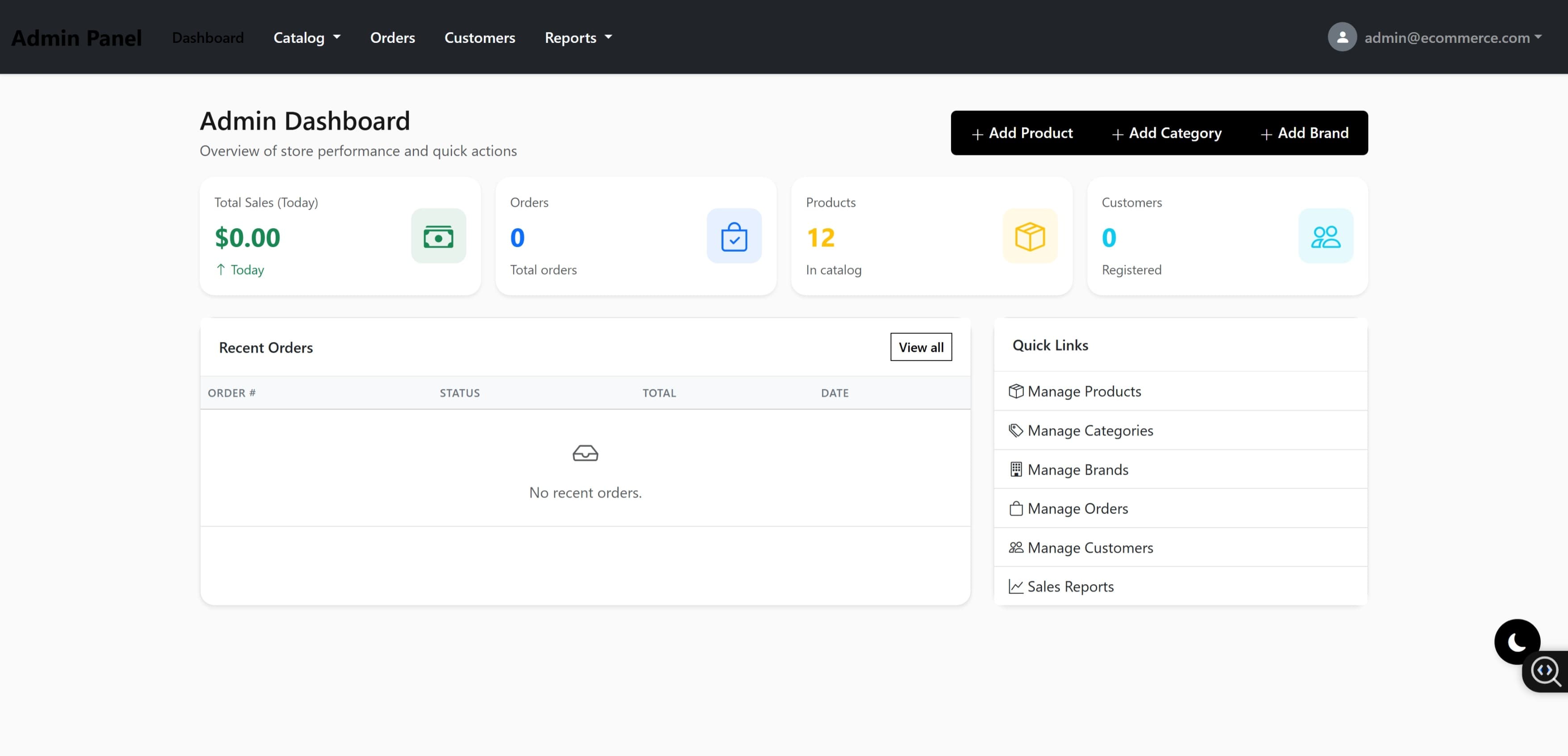Toggle dark mode with the moon button
The width and height of the screenshot is (1568, 756).
(1517, 642)
